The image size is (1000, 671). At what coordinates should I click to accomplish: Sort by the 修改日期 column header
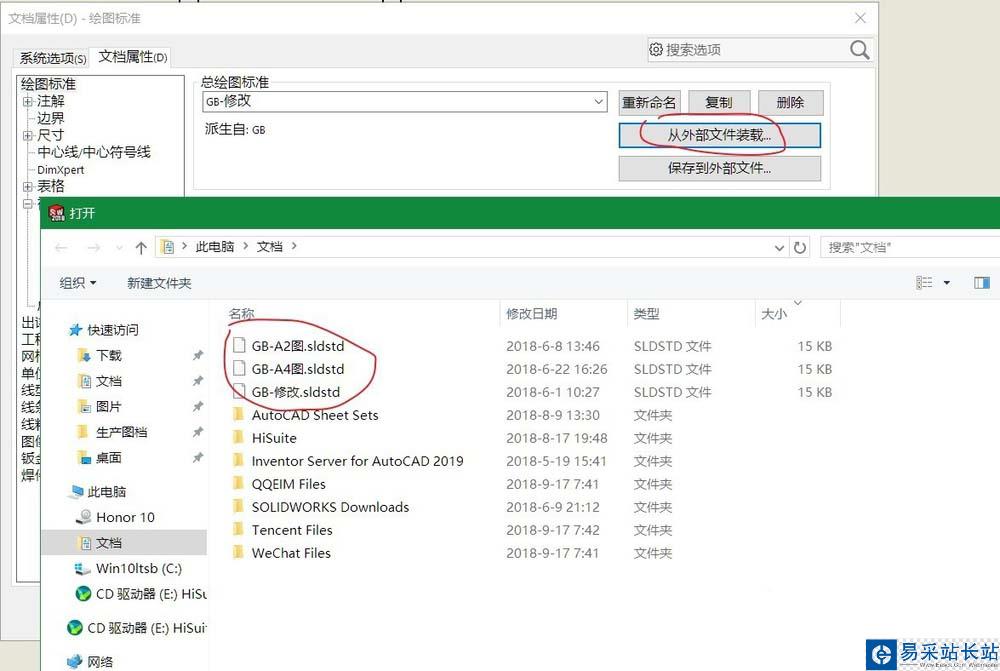click(x=531, y=314)
